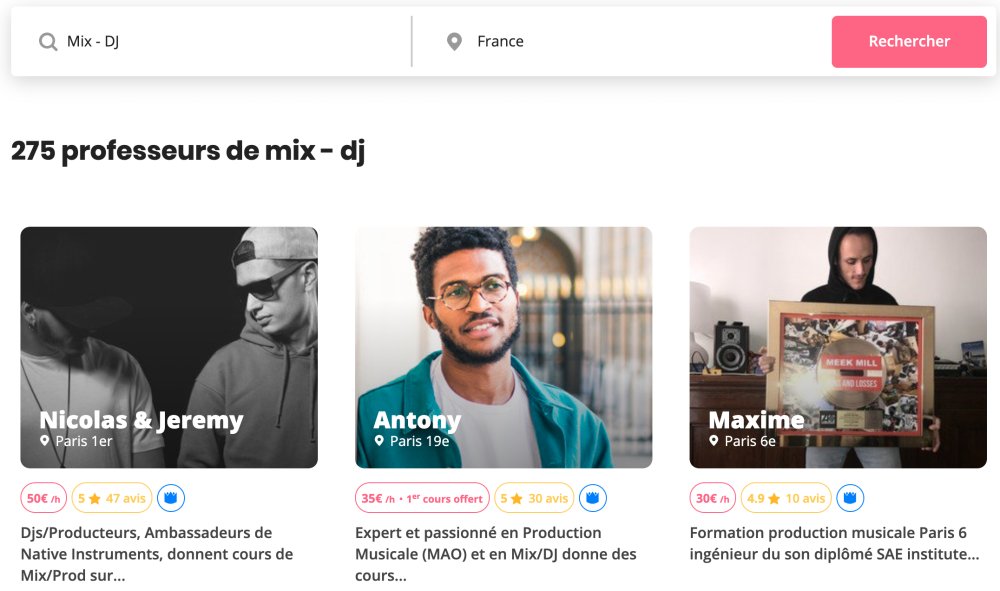Open Antony's profile photo card
The width and height of the screenshot is (1000, 591).
coord(503,347)
